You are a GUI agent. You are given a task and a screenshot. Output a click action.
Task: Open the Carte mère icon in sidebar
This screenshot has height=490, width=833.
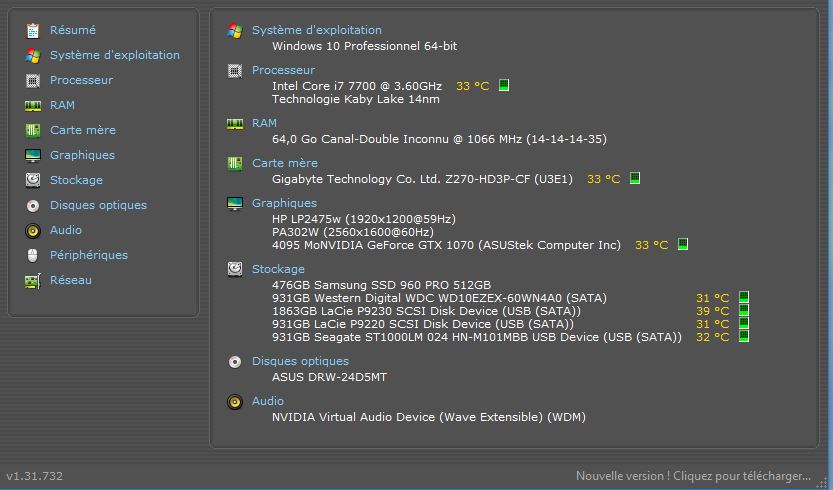pyautogui.click(x=32, y=130)
